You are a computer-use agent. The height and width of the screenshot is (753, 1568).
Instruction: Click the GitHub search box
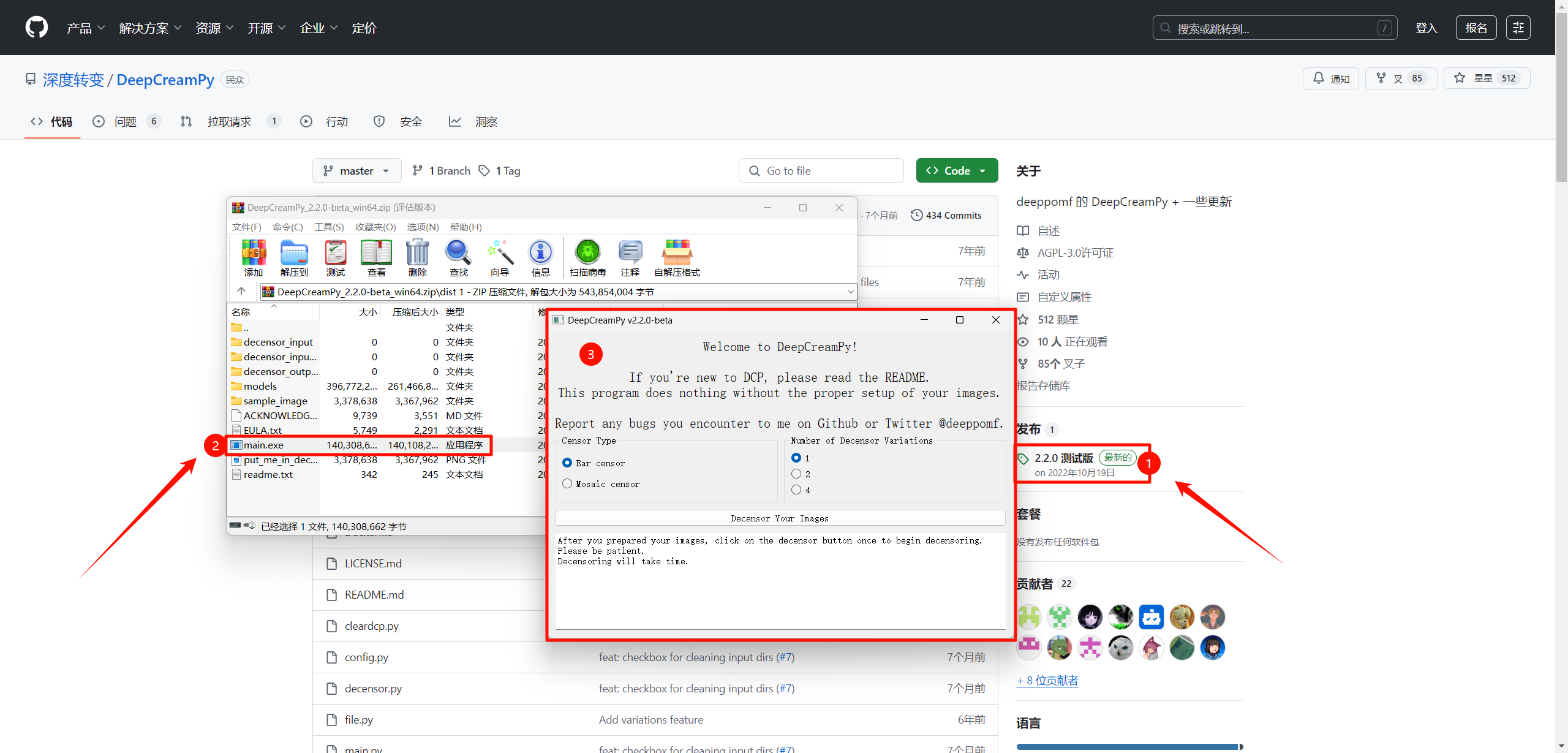coord(1275,28)
